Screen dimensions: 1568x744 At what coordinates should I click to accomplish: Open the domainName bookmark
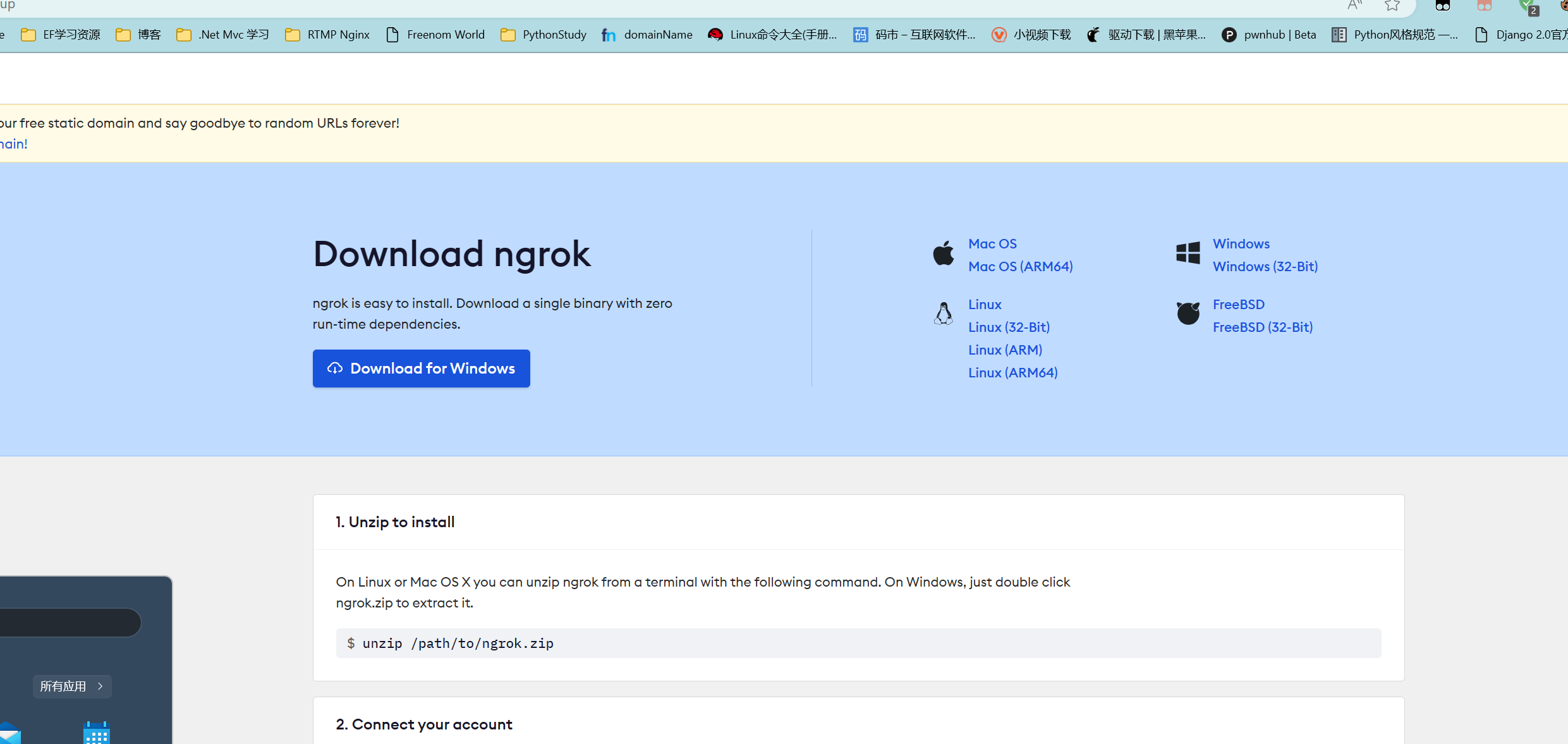point(647,35)
